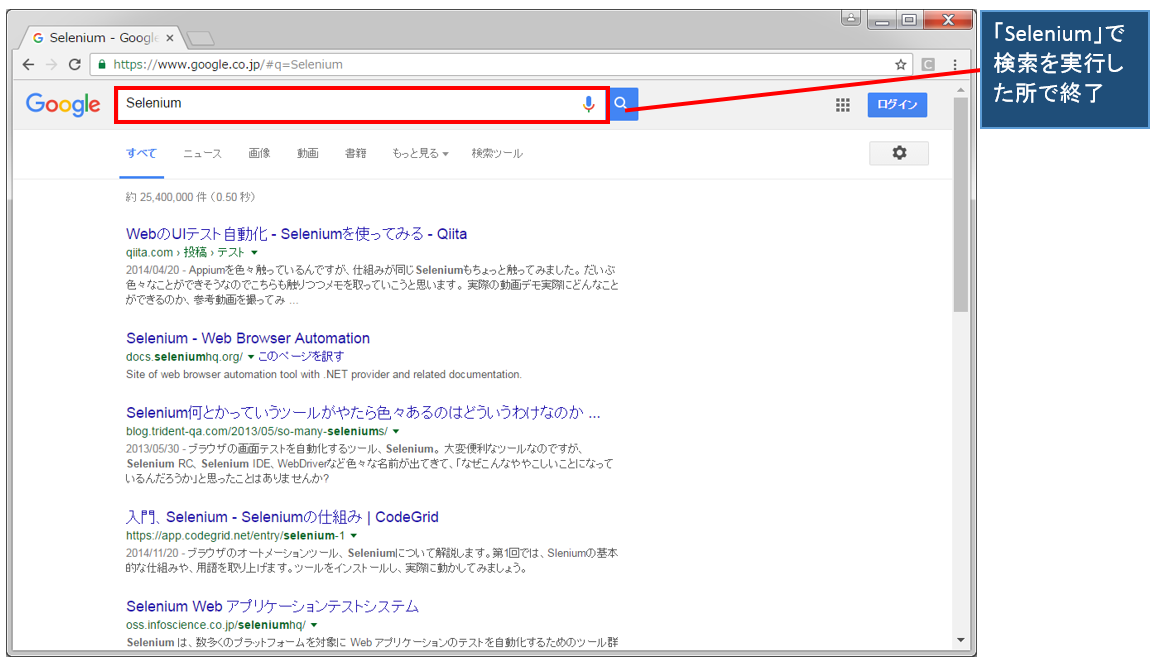Screen dimensions: 1163x665
Task: Open Selenium Web アプリケーションテストシステム link
Action: pyautogui.click(x=272, y=606)
